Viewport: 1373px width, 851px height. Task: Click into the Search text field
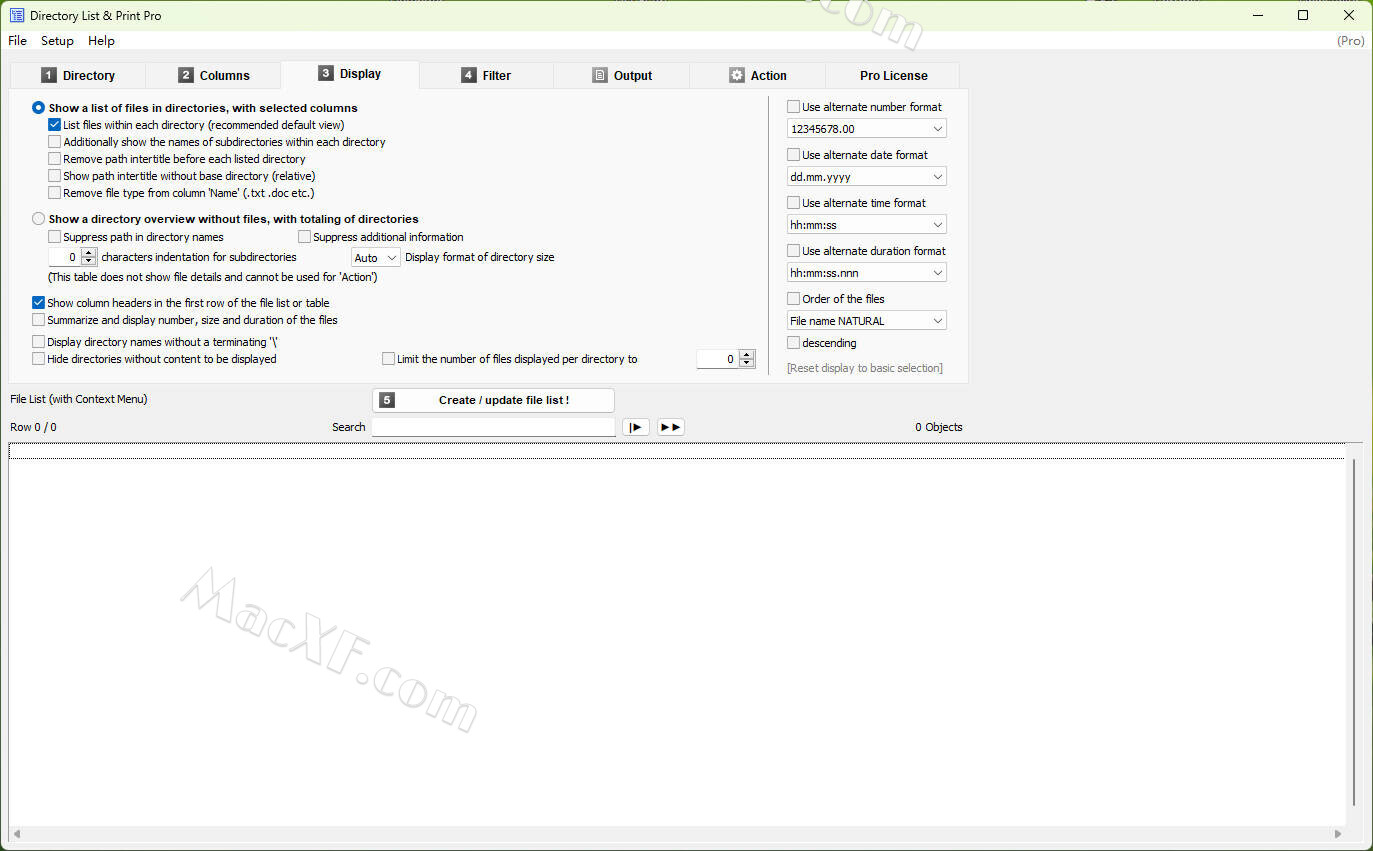(493, 427)
